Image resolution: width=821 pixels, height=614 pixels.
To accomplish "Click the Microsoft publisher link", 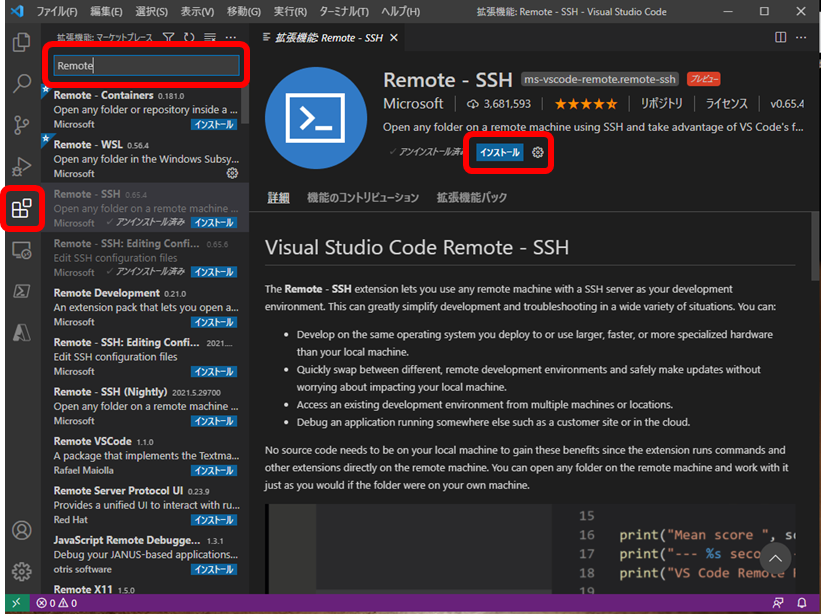I will 413,104.
